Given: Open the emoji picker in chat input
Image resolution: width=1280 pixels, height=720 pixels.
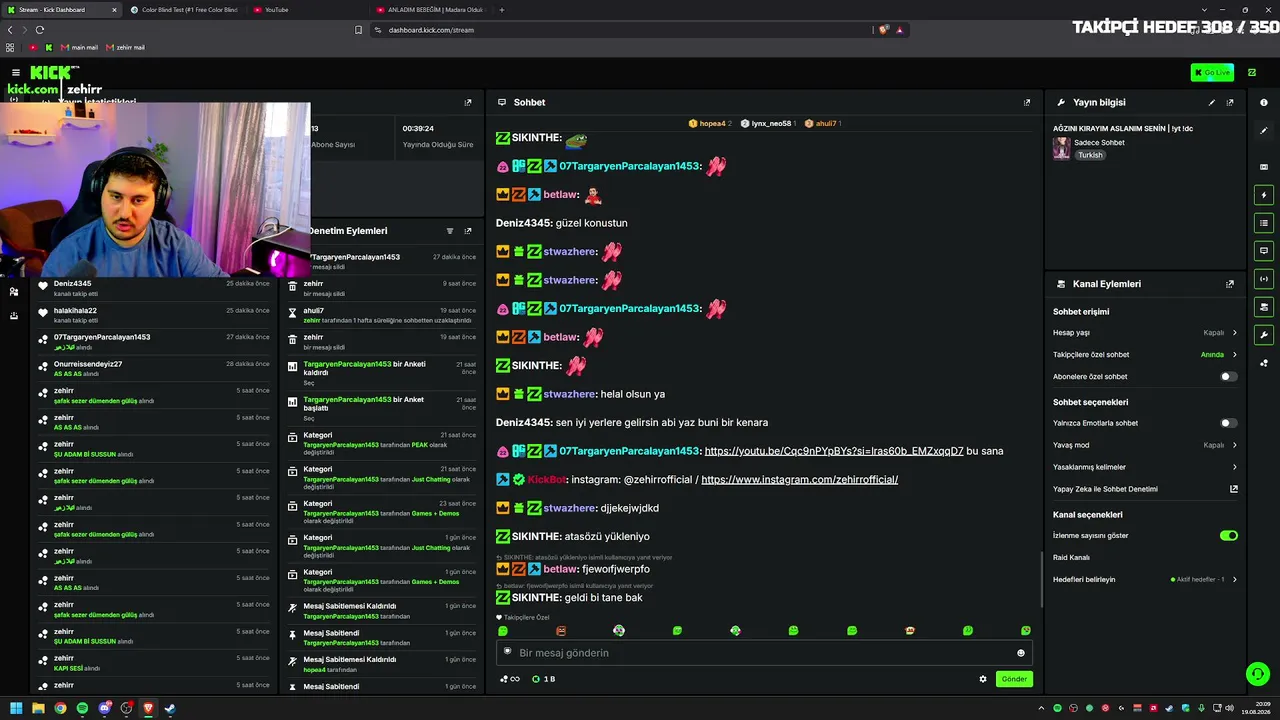Looking at the screenshot, I should (1020, 653).
